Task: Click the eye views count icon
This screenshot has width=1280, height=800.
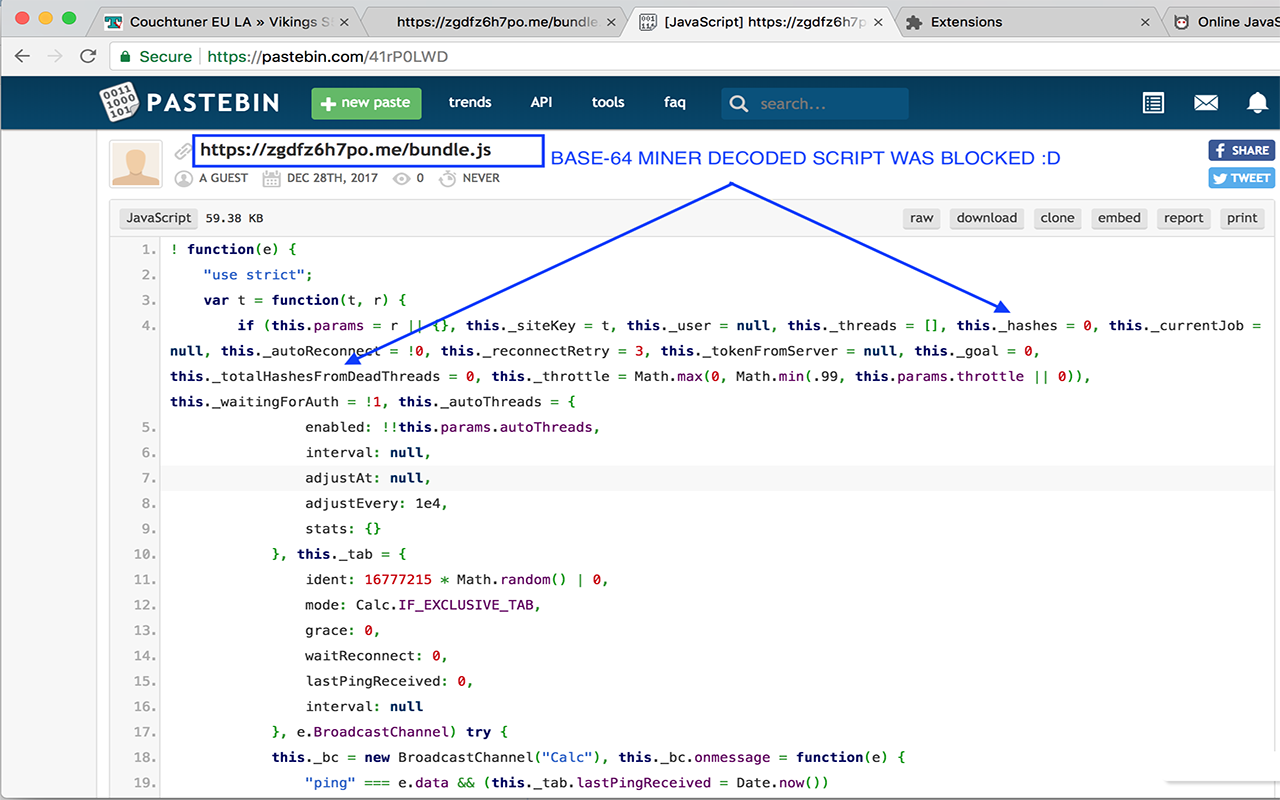Action: click(402, 179)
